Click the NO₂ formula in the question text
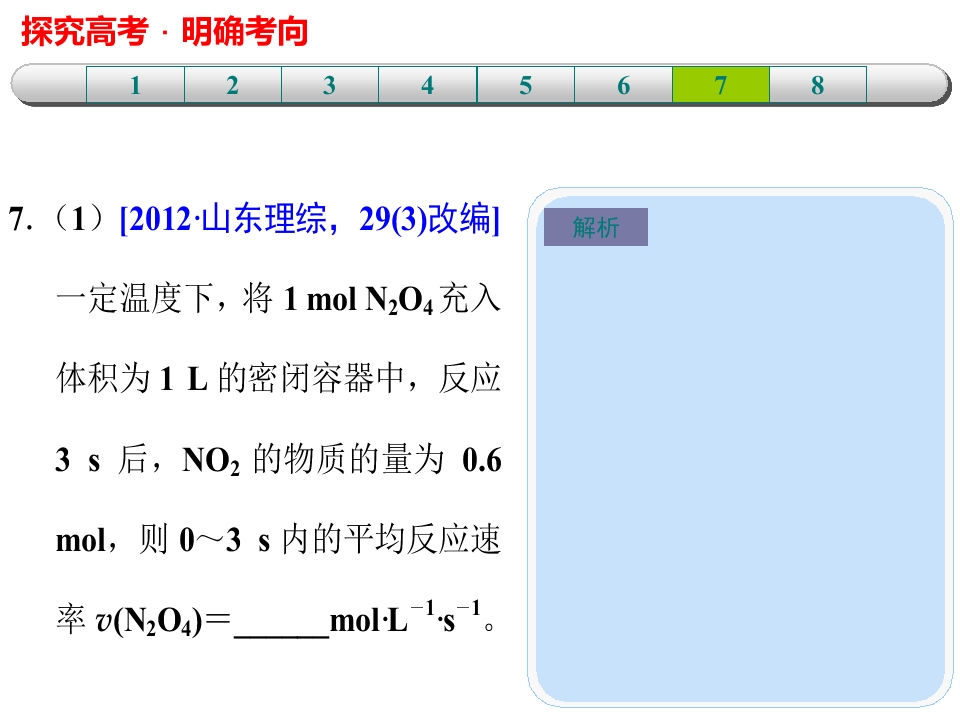 211,460
